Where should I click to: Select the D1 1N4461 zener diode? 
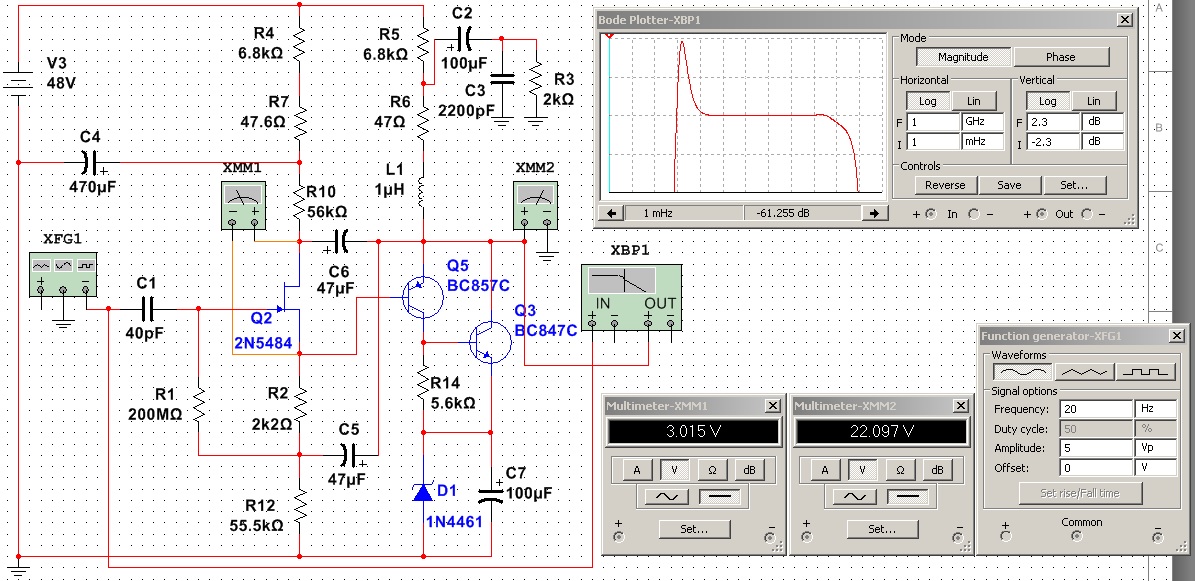423,492
